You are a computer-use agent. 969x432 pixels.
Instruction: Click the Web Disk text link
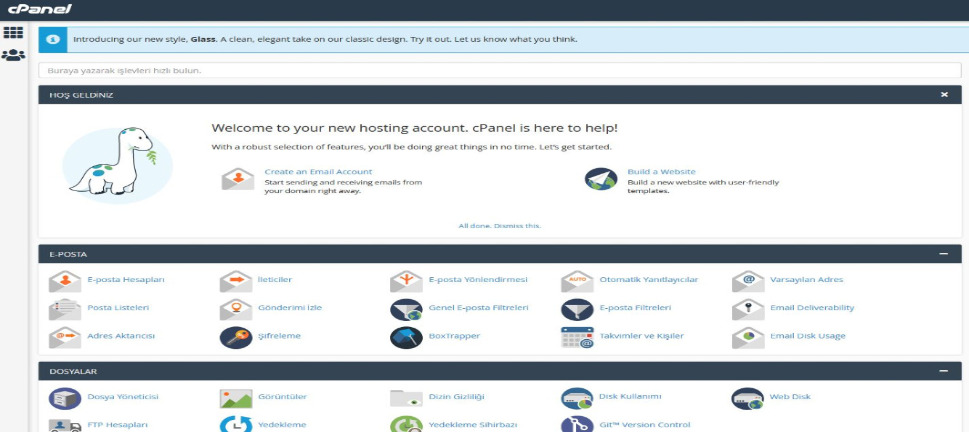pos(790,396)
